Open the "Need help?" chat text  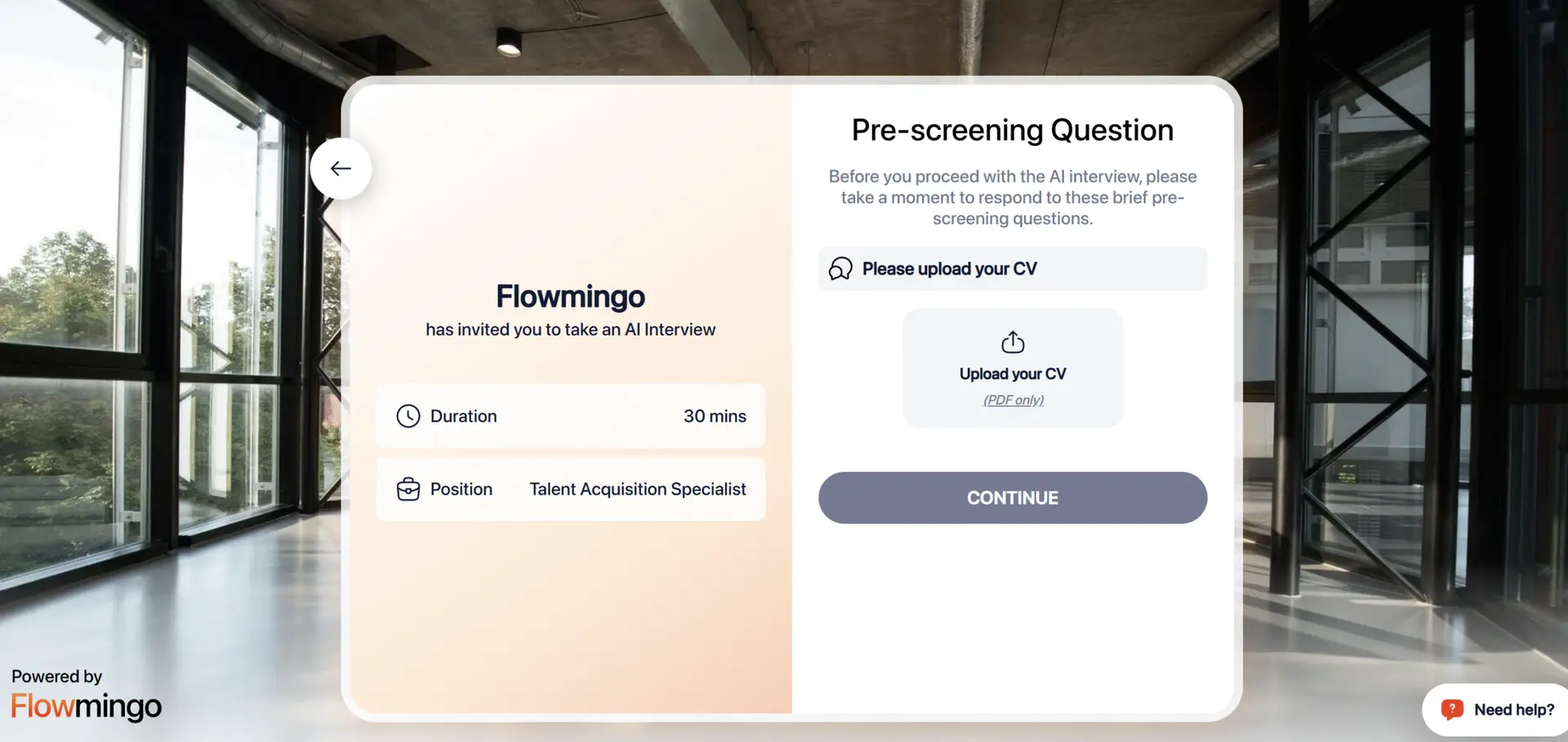click(1514, 709)
